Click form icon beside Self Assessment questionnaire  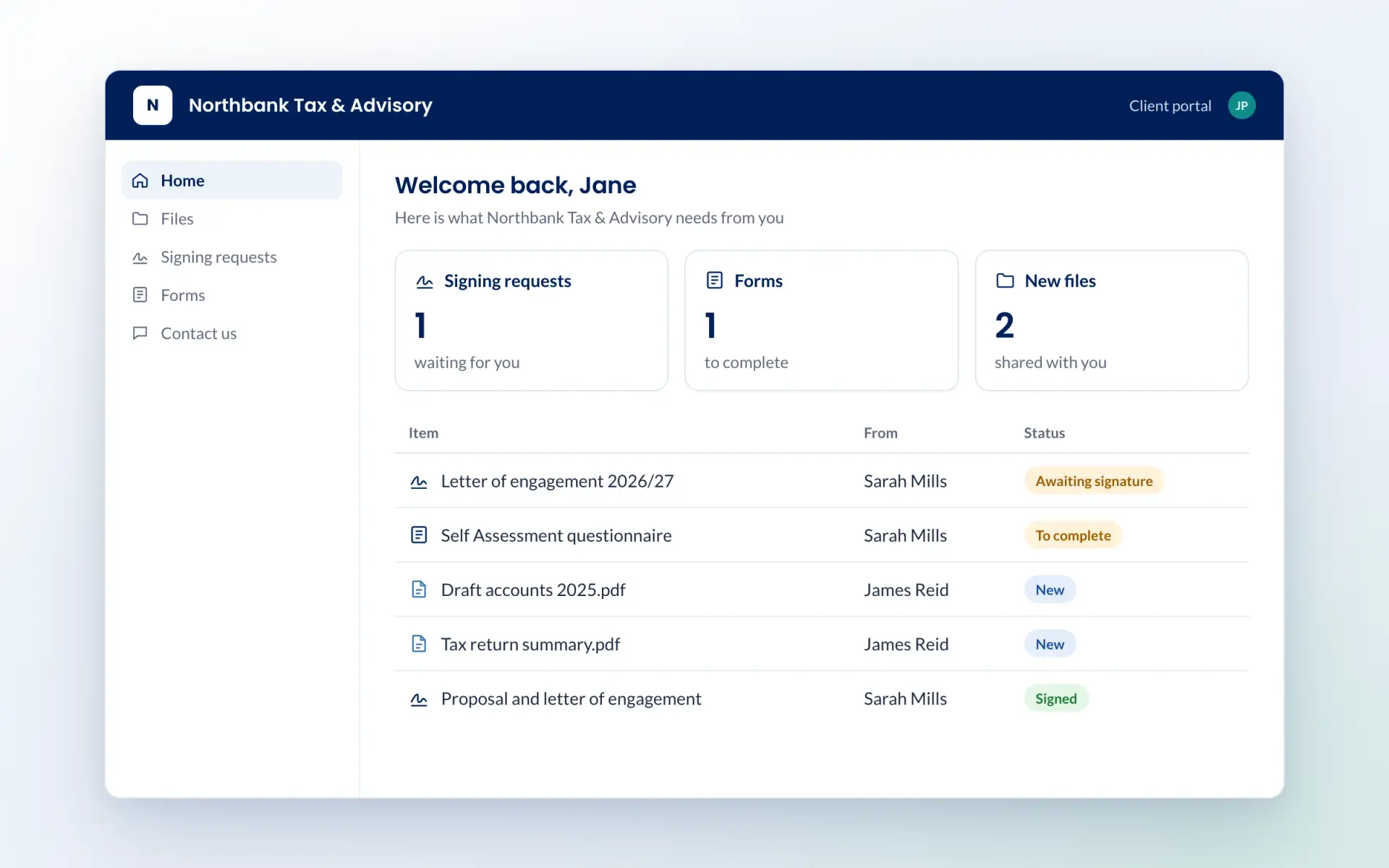(x=419, y=535)
